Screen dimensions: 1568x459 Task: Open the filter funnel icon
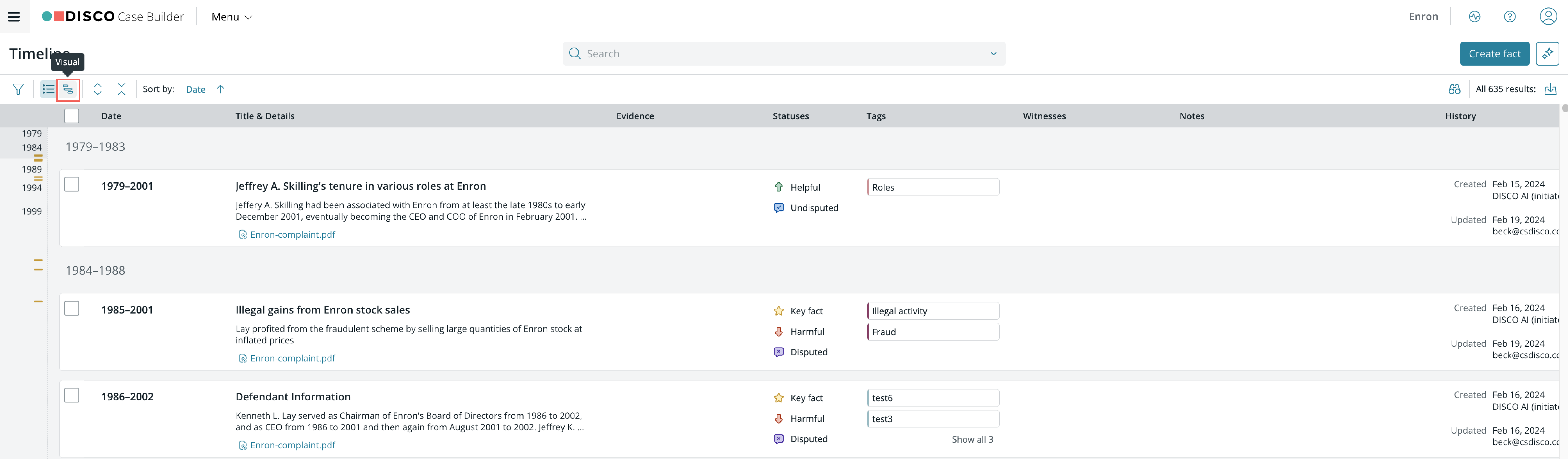tap(18, 90)
